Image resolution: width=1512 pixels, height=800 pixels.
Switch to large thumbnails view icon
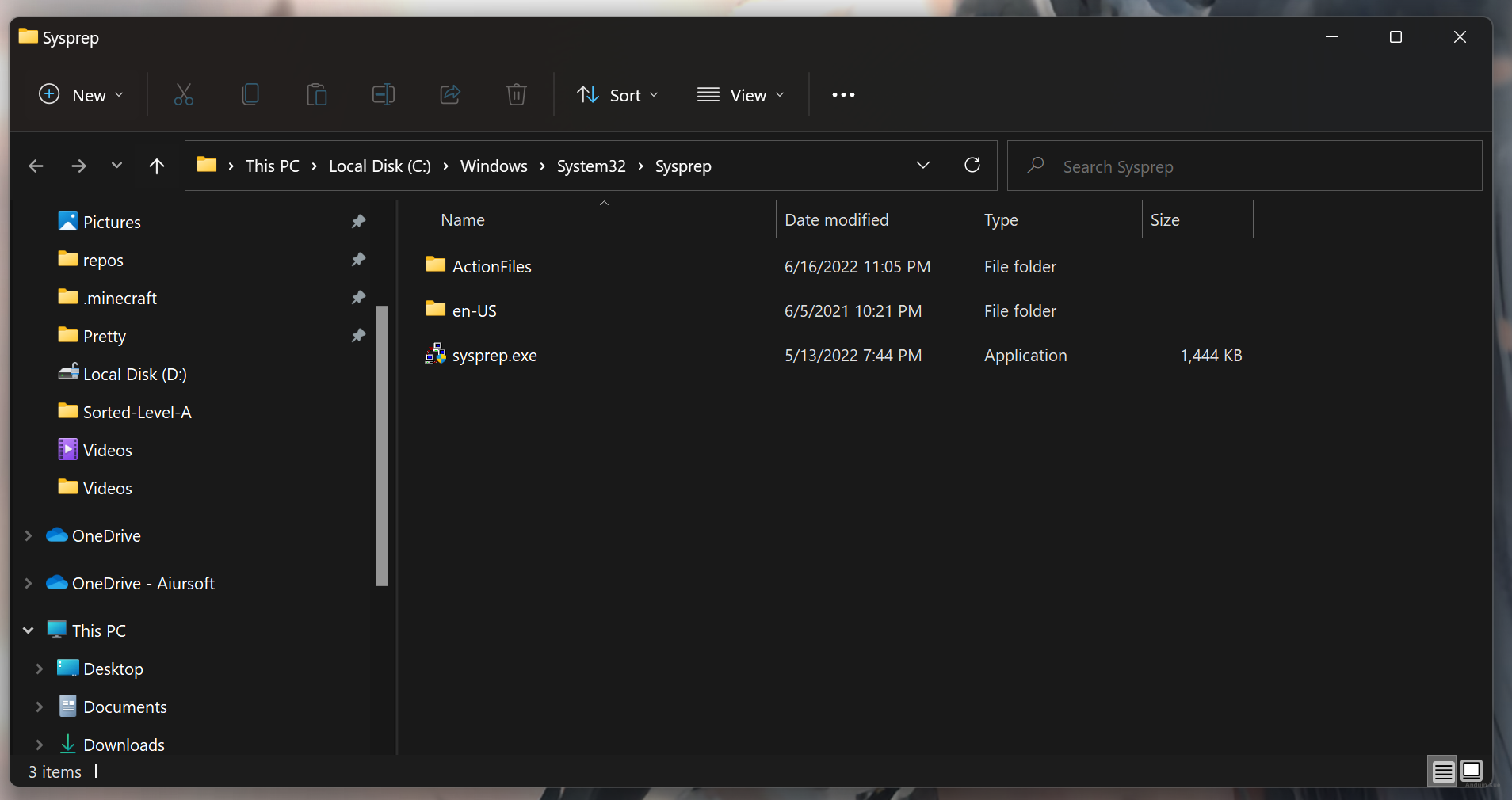(x=1472, y=771)
